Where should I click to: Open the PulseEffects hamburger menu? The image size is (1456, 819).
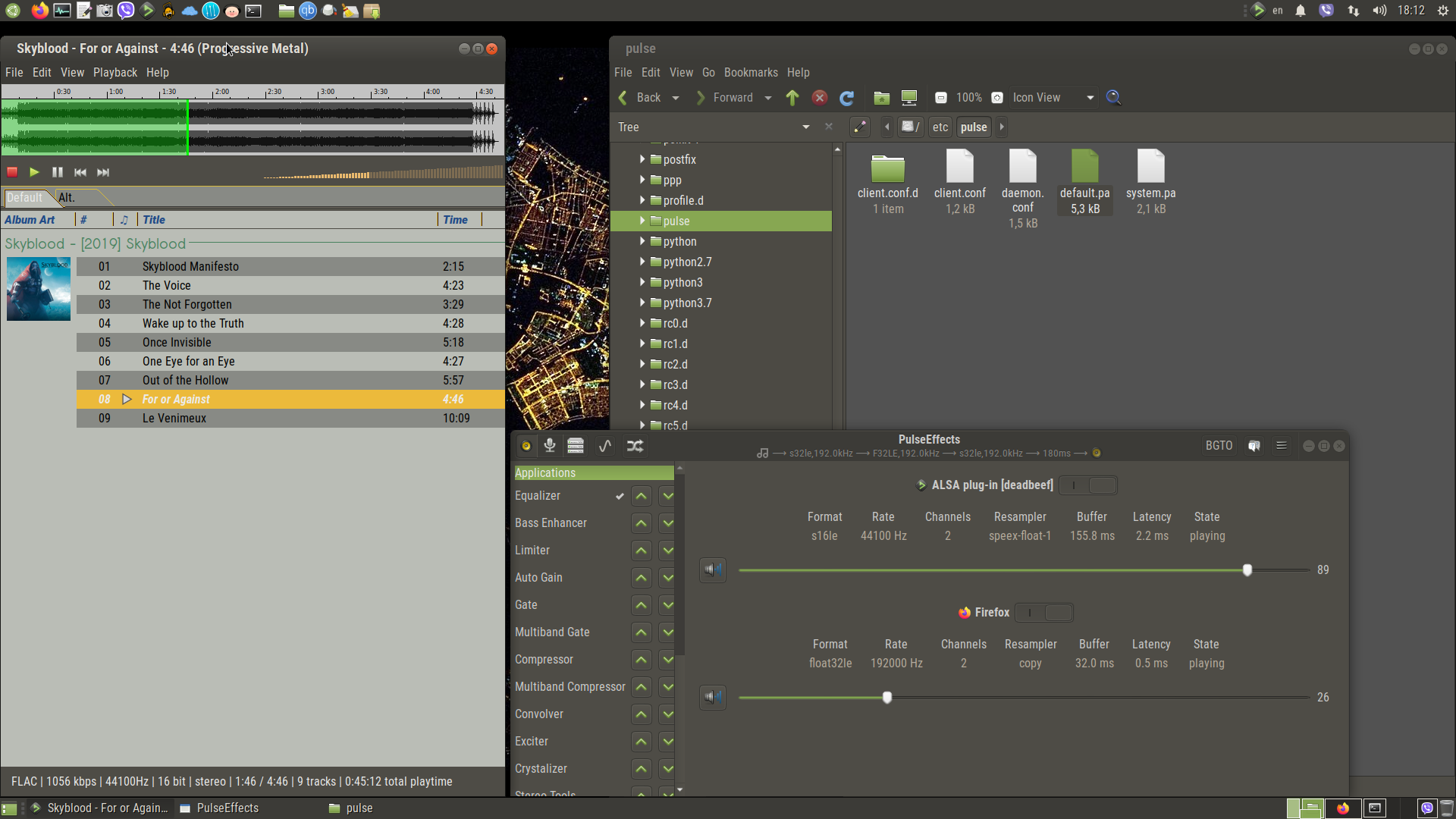1282,446
